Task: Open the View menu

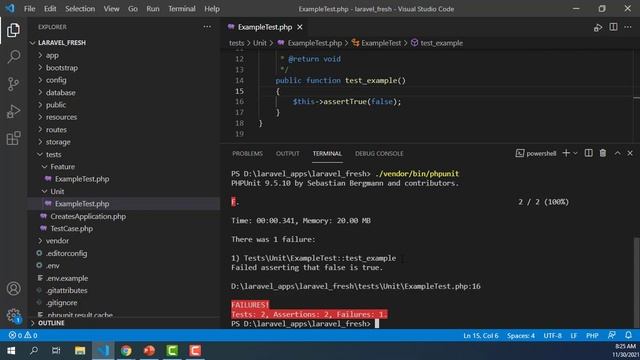Action: coord(111,9)
